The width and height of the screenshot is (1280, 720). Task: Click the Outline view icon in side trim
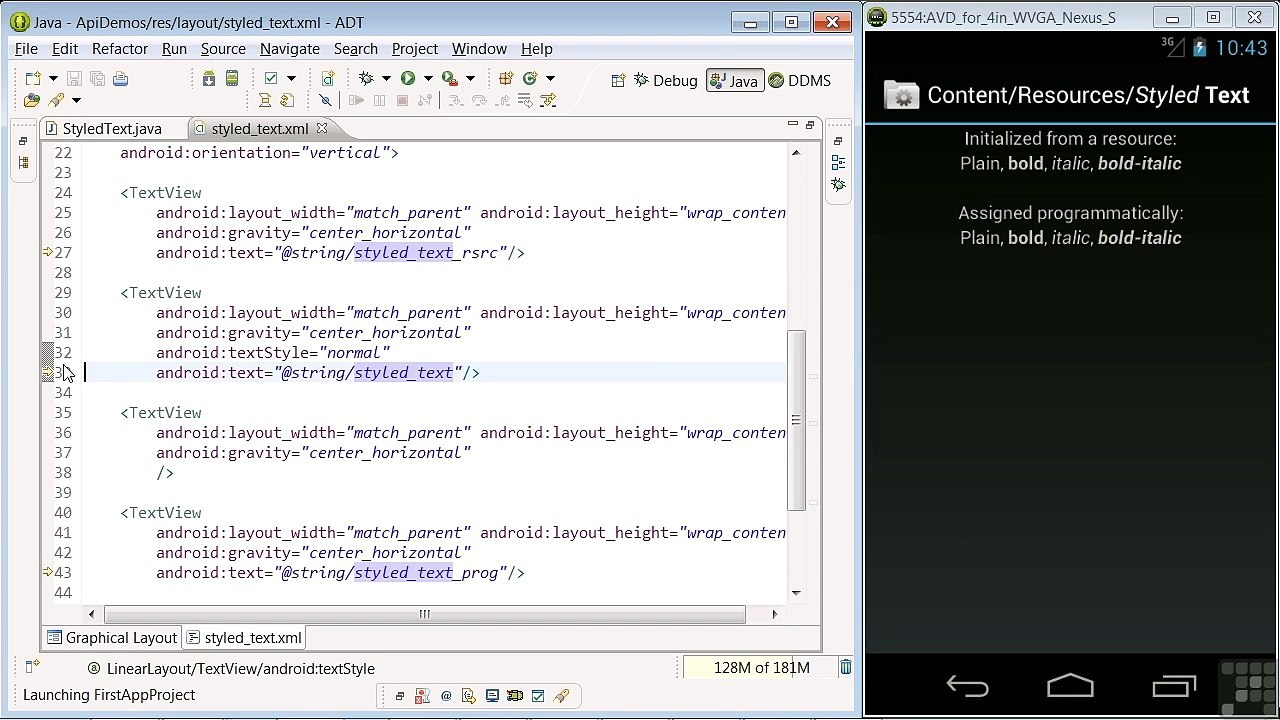click(x=838, y=162)
